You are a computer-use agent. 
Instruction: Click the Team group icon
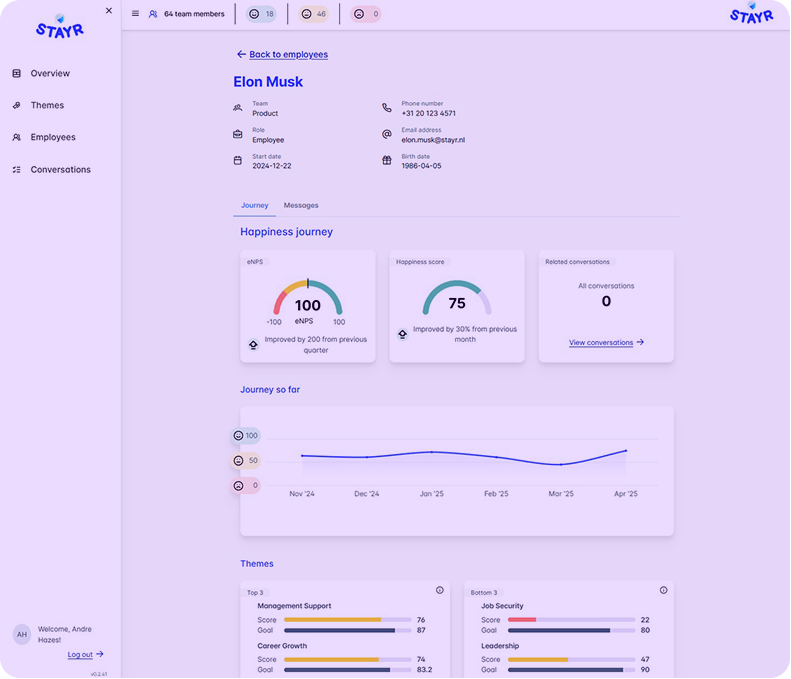point(238,108)
